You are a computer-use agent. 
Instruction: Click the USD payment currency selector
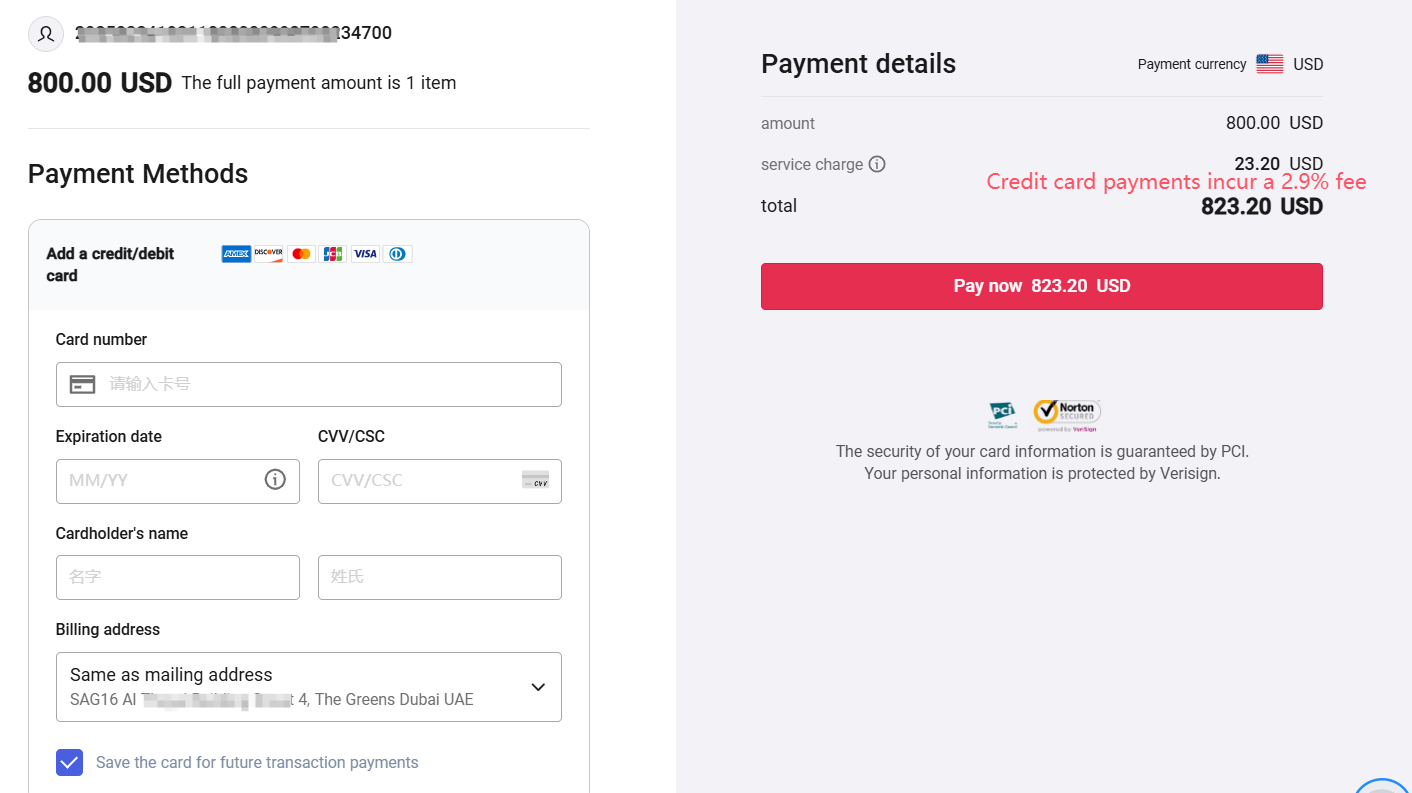1290,64
